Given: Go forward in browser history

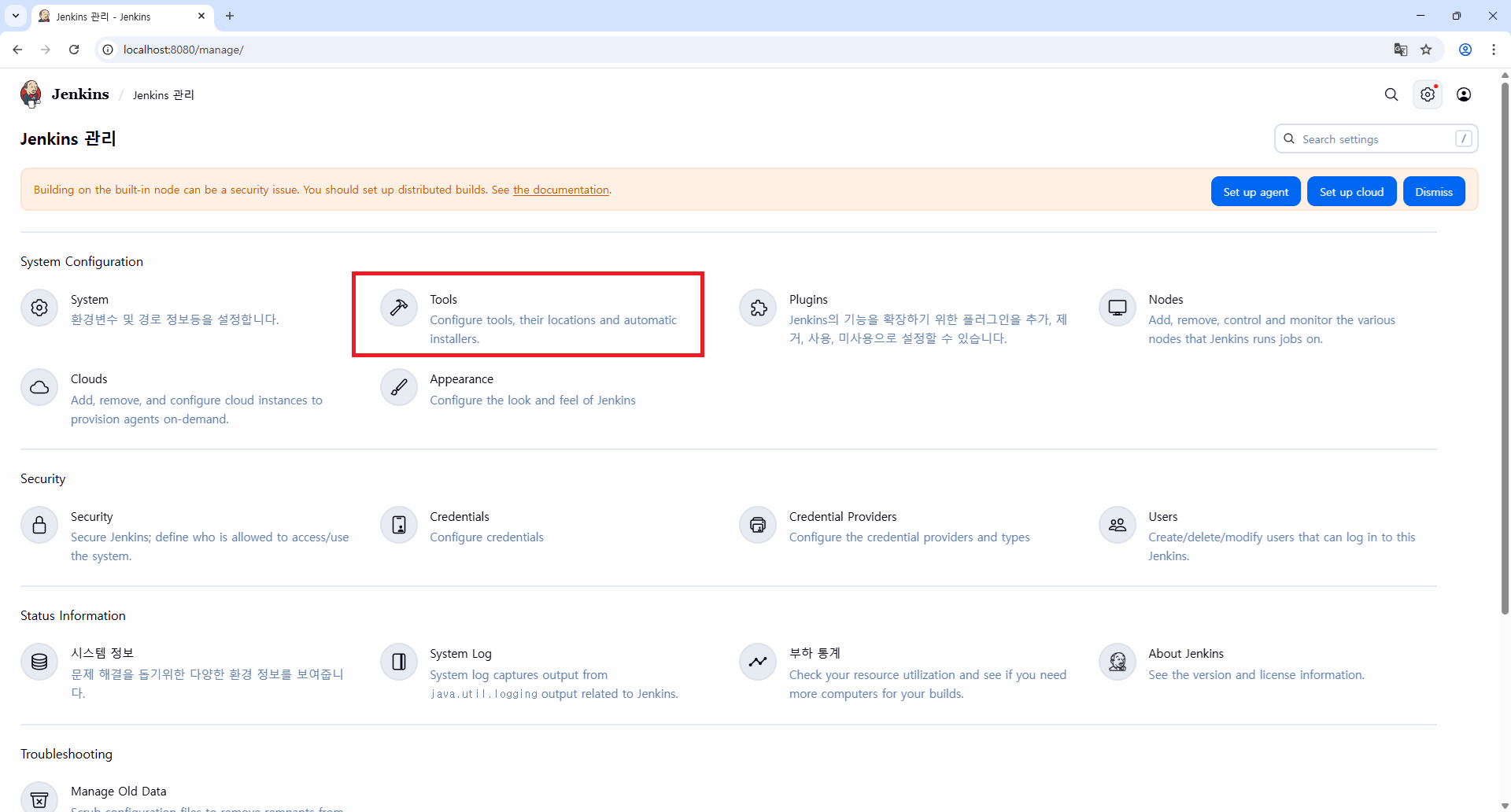Looking at the screenshot, I should point(46,50).
